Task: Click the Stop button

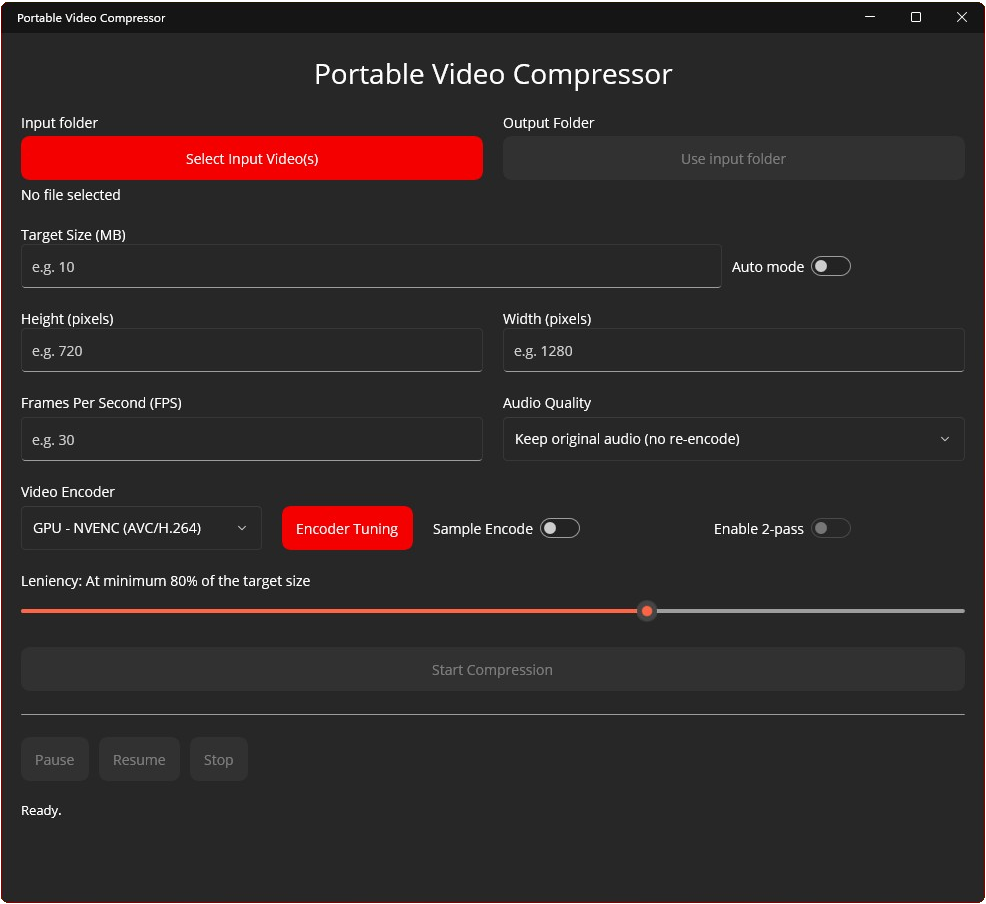Action: (x=218, y=759)
